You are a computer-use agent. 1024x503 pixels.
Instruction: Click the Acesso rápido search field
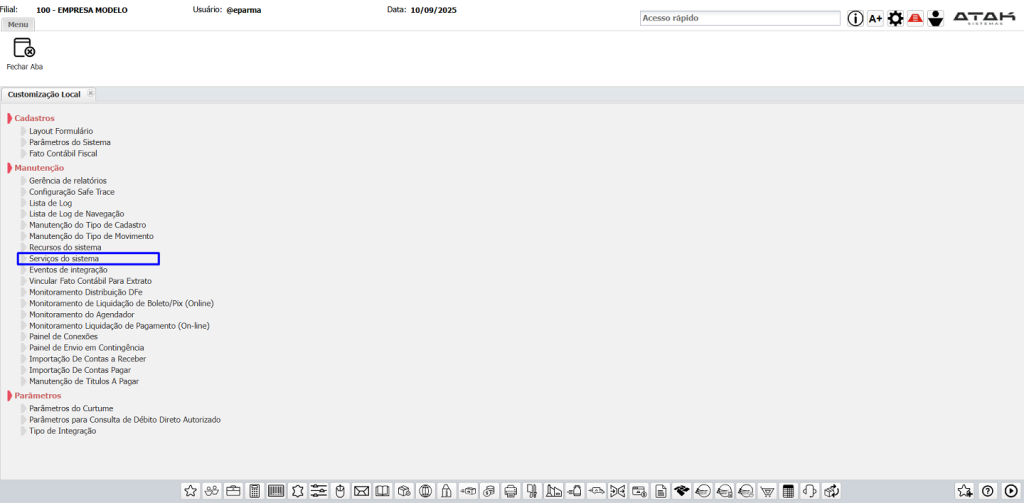tap(739, 18)
